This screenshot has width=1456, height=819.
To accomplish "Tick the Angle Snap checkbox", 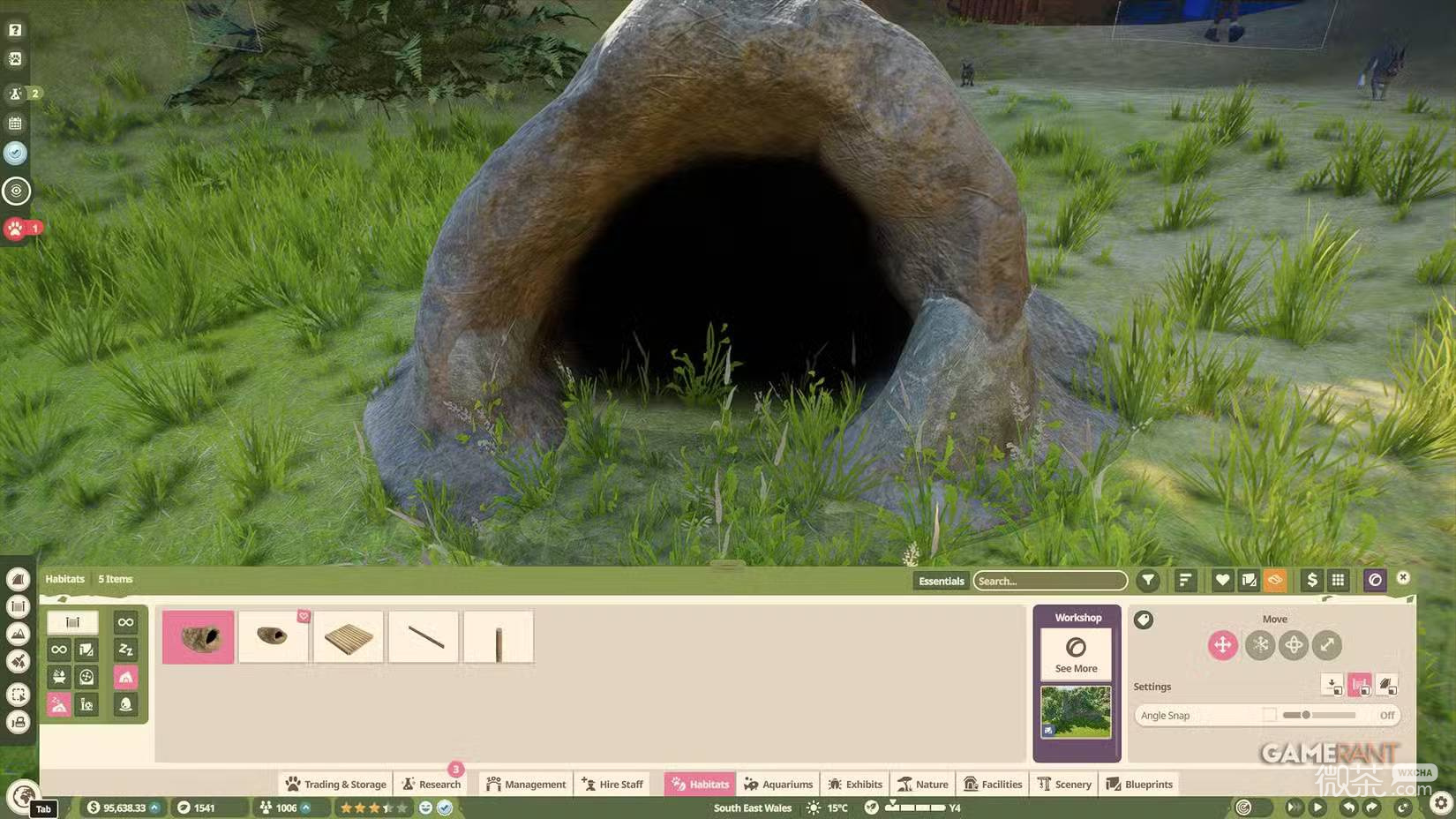I will pos(1269,715).
